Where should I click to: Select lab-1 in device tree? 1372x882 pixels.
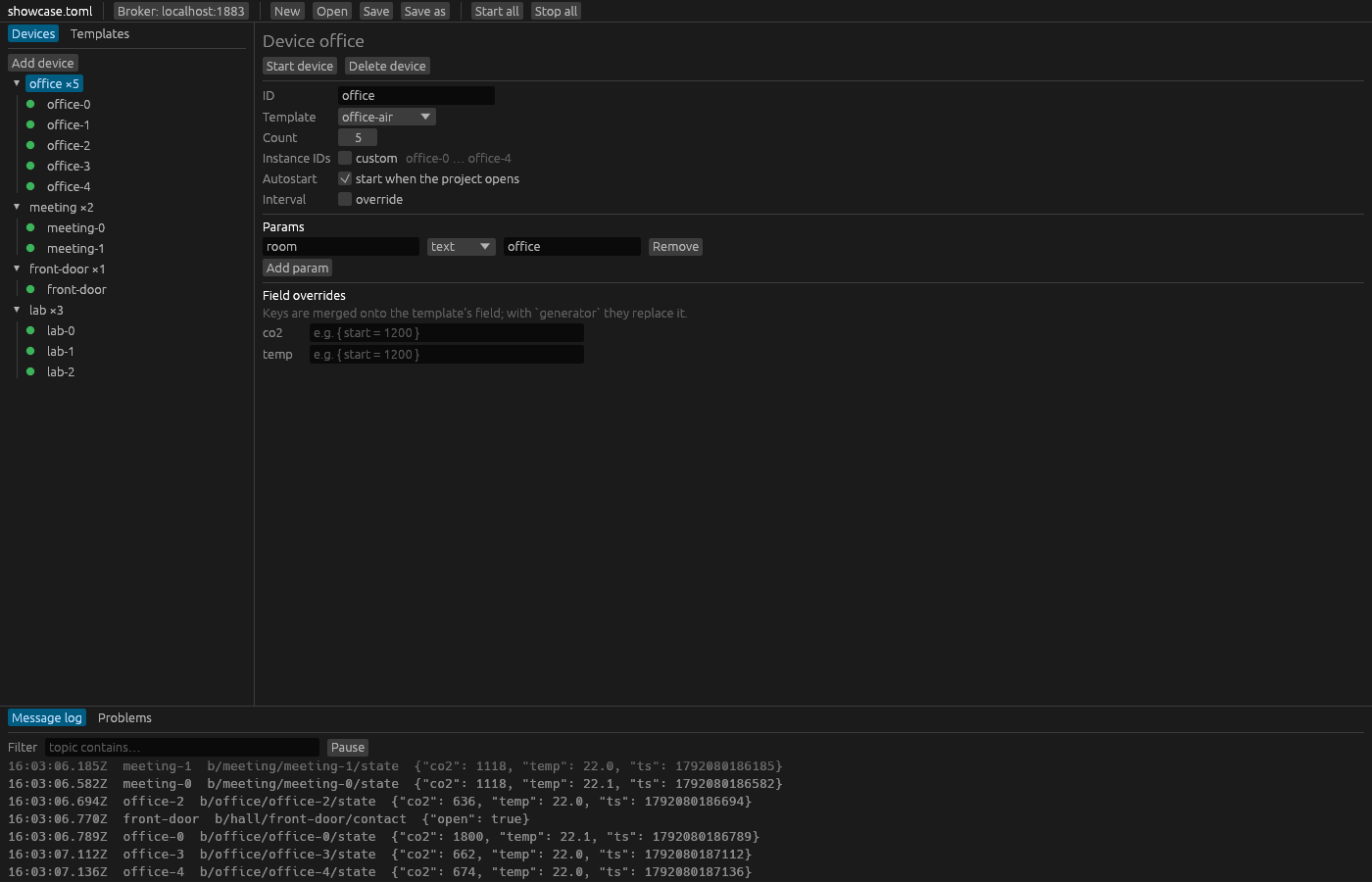pos(61,351)
